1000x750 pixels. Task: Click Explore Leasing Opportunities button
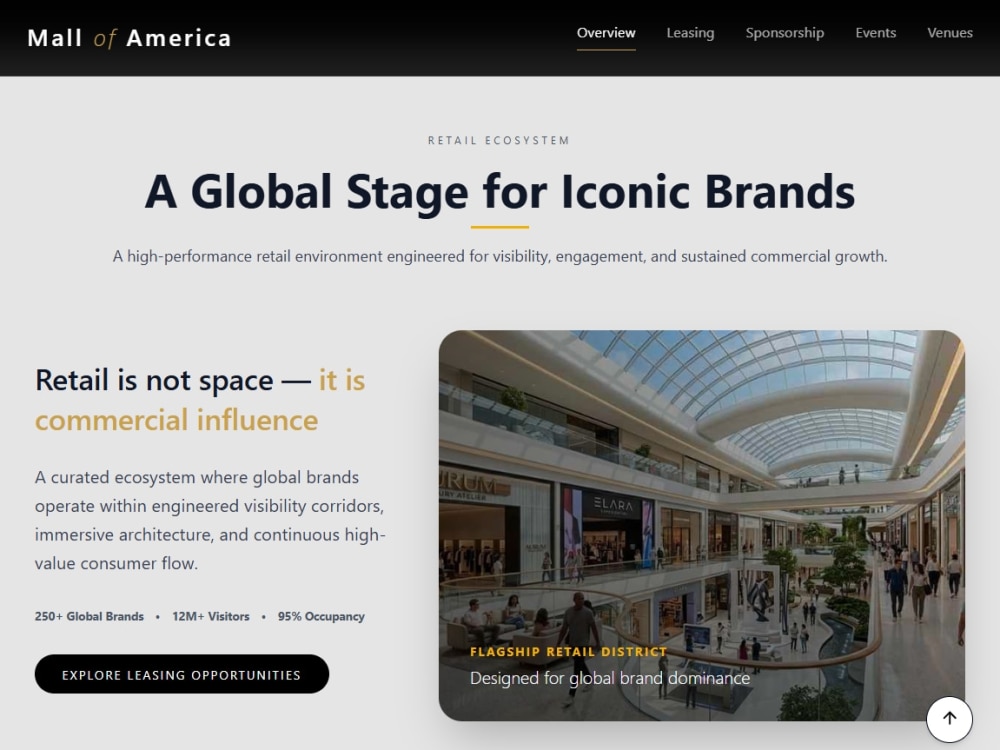[x=182, y=674]
